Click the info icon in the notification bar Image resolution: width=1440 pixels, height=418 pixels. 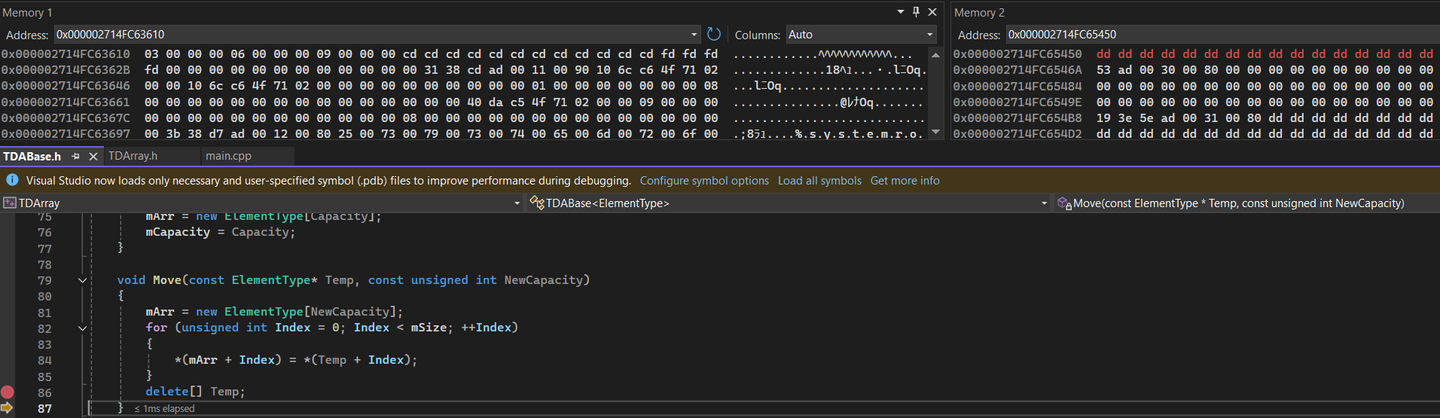tap(12, 181)
